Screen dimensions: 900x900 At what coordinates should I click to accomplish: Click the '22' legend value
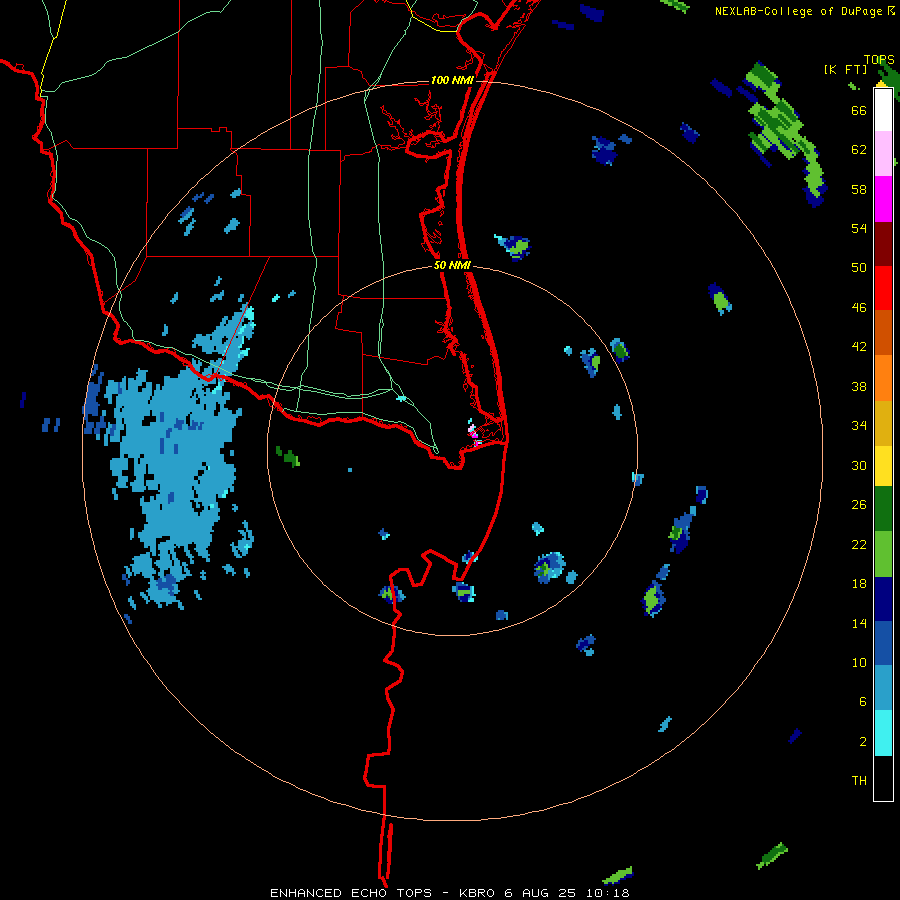pyautogui.click(x=859, y=544)
